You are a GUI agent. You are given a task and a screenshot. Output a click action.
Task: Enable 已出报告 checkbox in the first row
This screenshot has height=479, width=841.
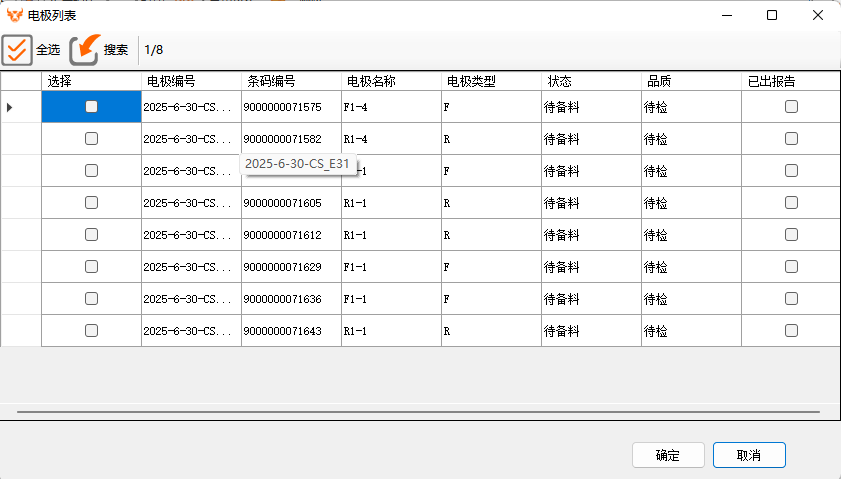[x=791, y=107]
